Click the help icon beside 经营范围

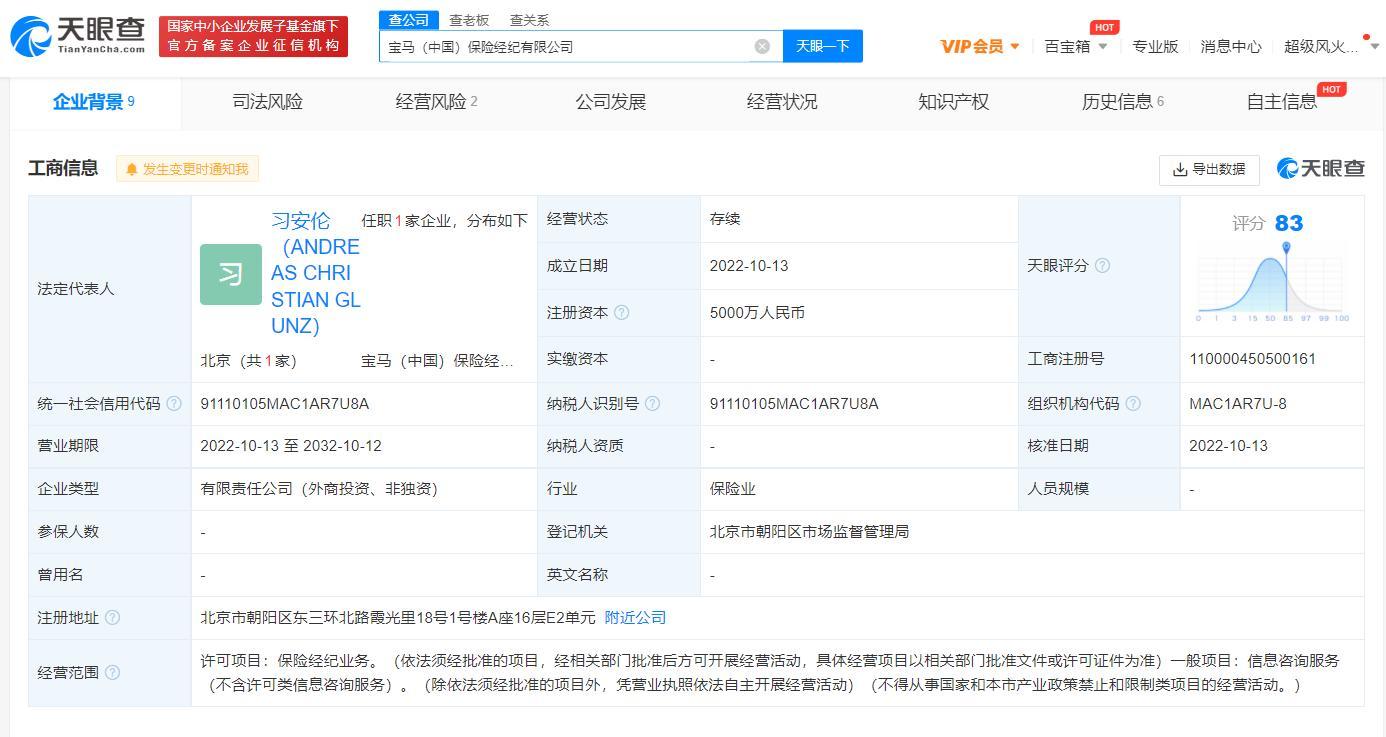112,673
